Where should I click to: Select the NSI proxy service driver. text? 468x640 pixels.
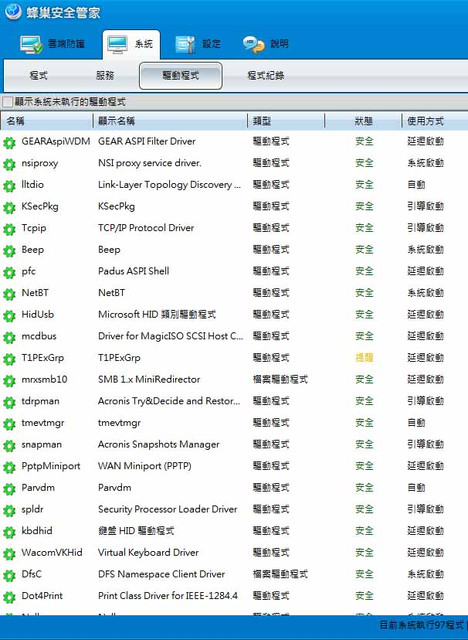pos(149,163)
